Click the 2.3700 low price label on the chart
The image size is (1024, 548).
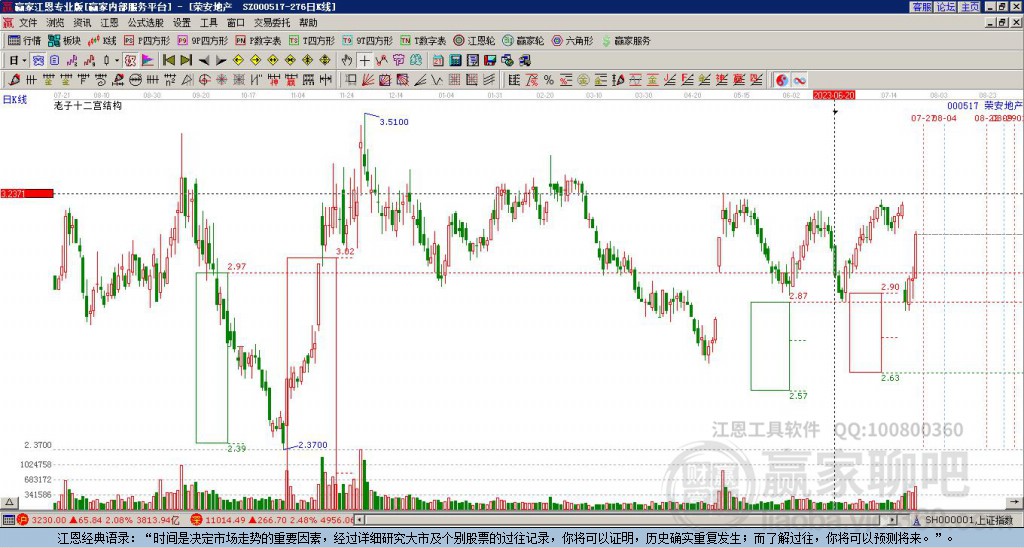[x=313, y=445]
